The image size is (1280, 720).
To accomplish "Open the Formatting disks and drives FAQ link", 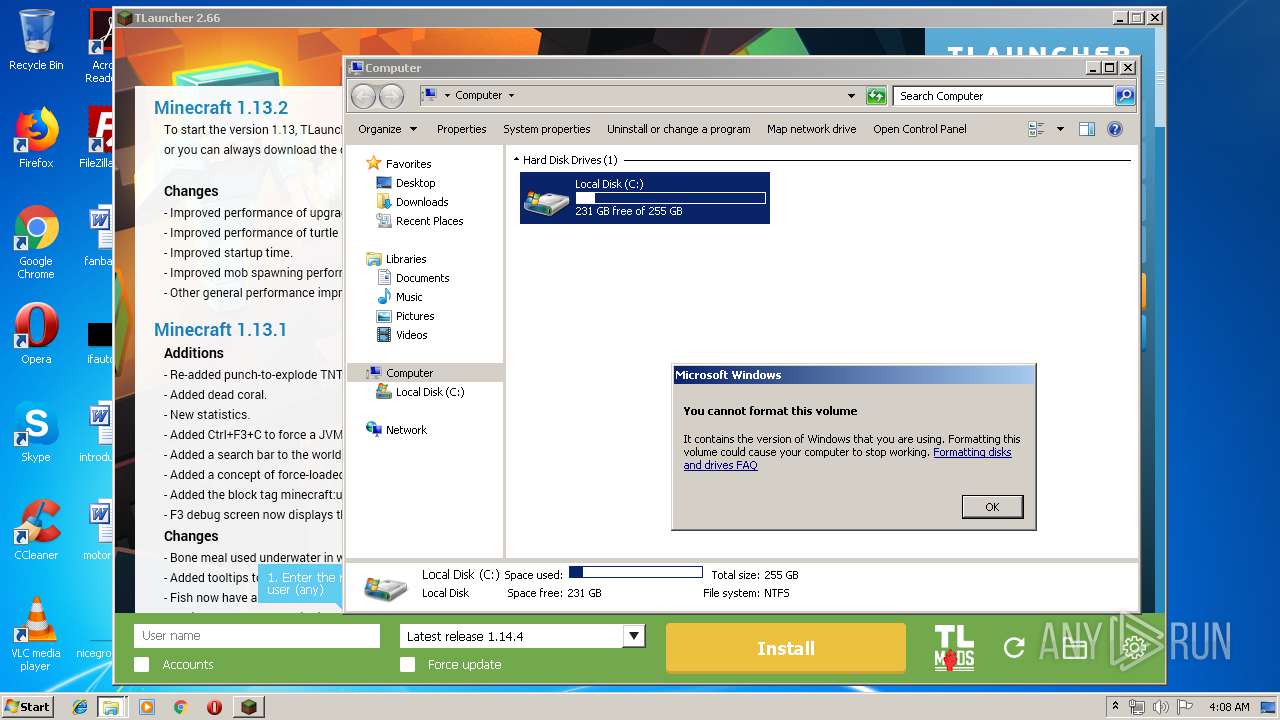I will pos(847,459).
